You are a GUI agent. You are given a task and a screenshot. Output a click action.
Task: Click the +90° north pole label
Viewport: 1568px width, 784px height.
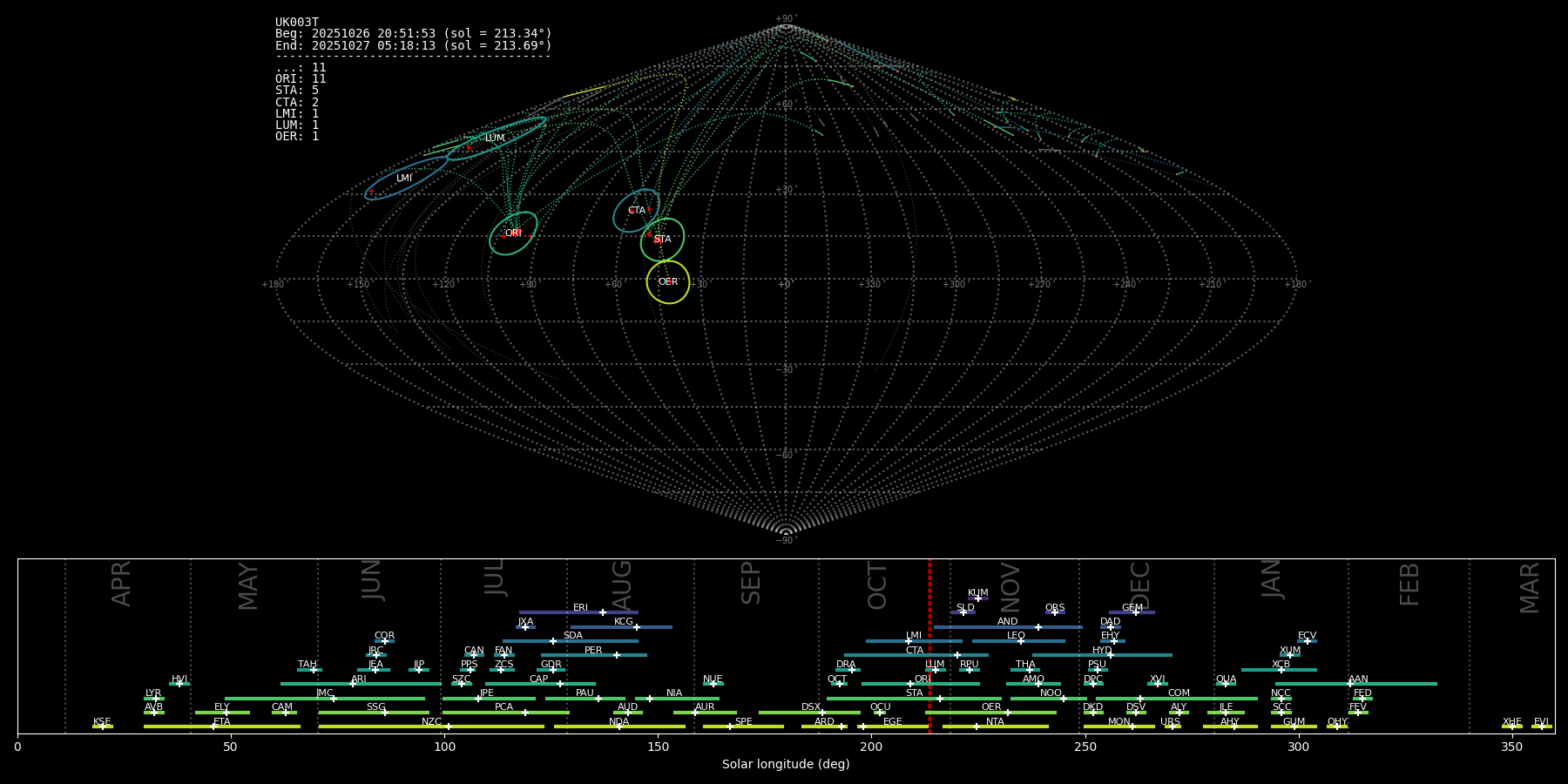(x=785, y=19)
